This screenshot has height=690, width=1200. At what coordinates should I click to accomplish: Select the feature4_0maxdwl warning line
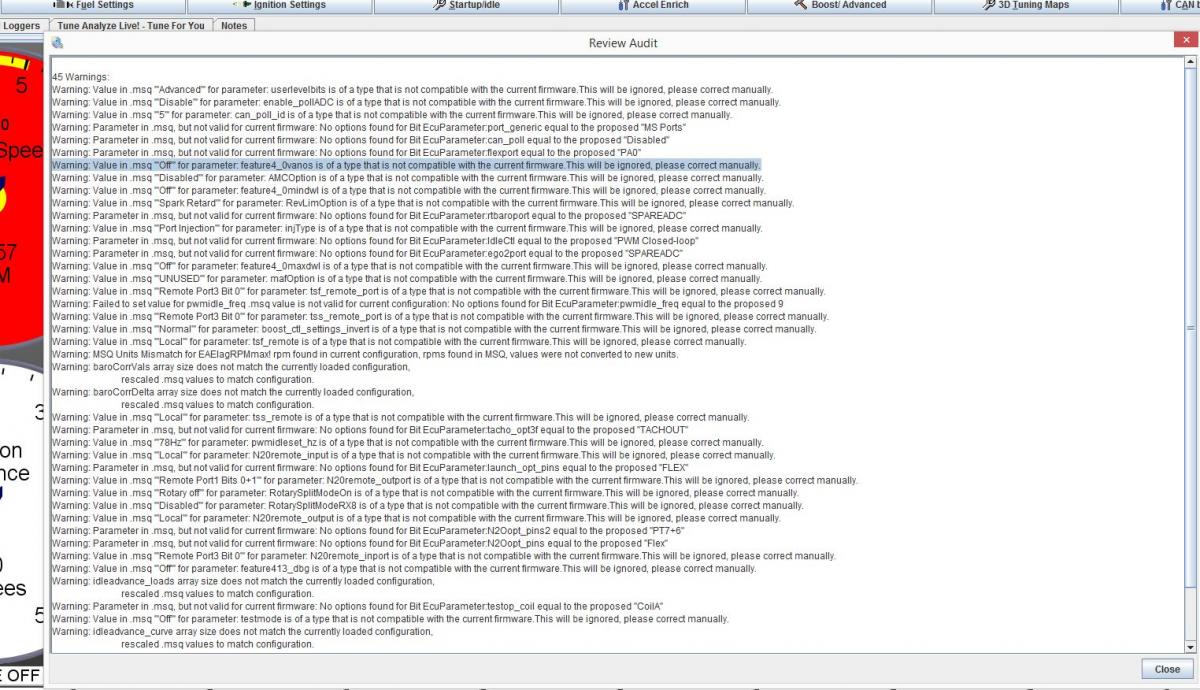(410, 266)
